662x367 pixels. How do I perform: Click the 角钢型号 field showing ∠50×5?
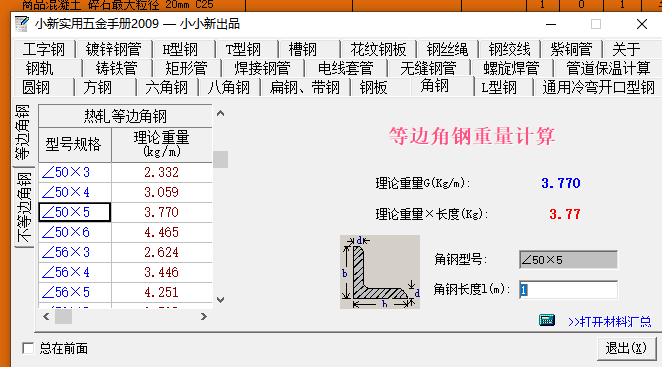coord(568,260)
